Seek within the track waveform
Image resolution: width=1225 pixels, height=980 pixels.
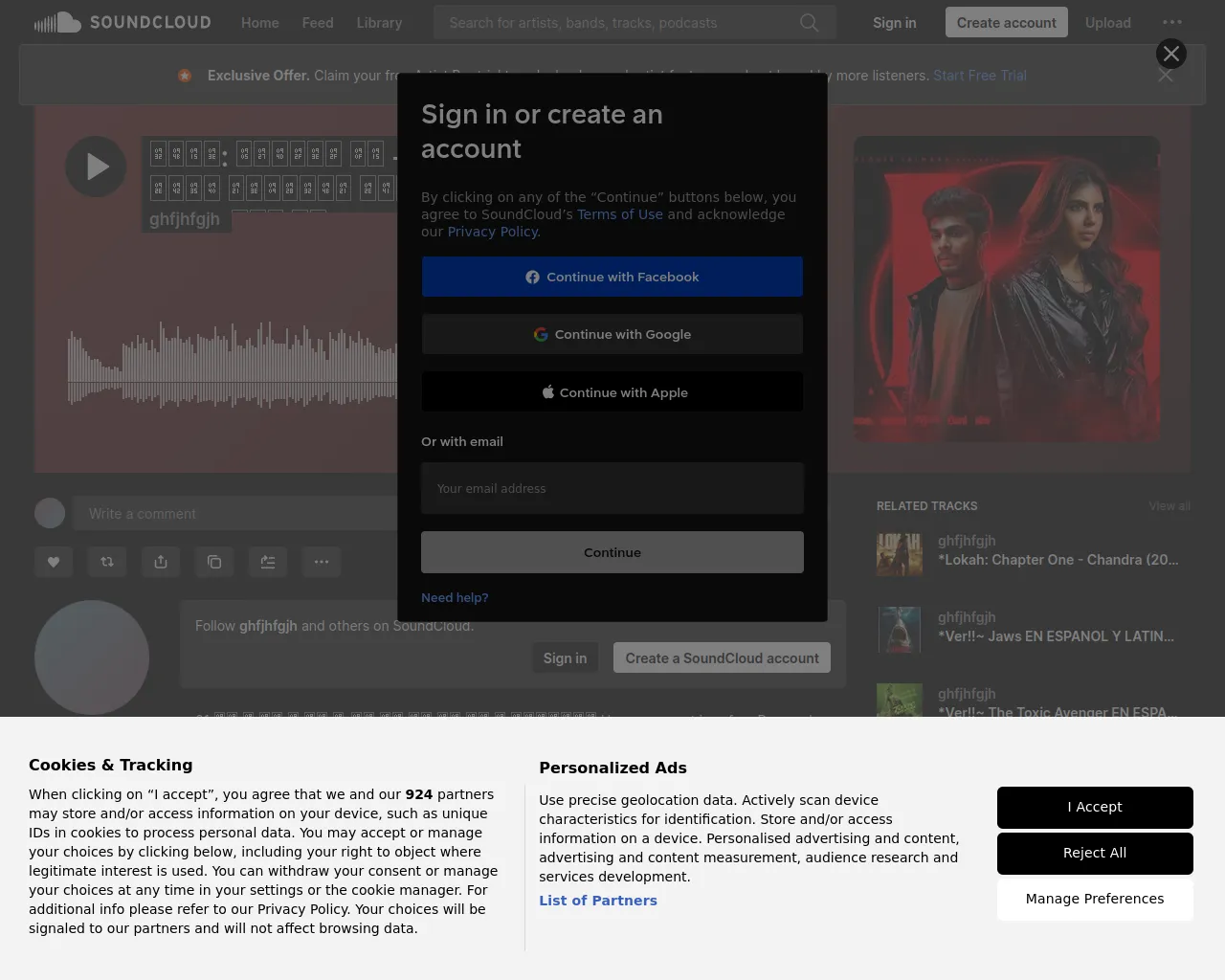pyautogui.click(x=230, y=368)
